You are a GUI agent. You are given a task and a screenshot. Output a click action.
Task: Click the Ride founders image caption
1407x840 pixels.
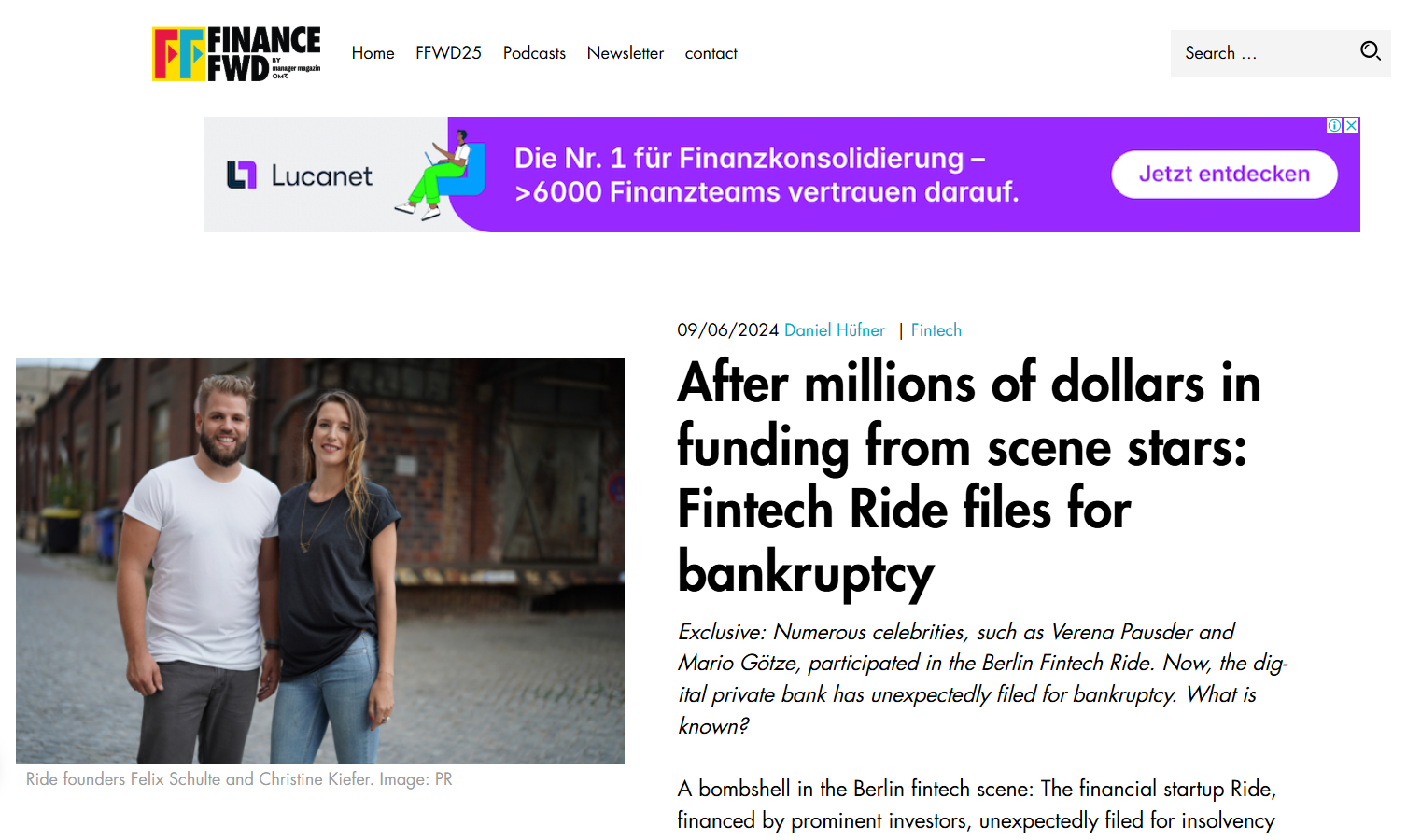(x=239, y=779)
